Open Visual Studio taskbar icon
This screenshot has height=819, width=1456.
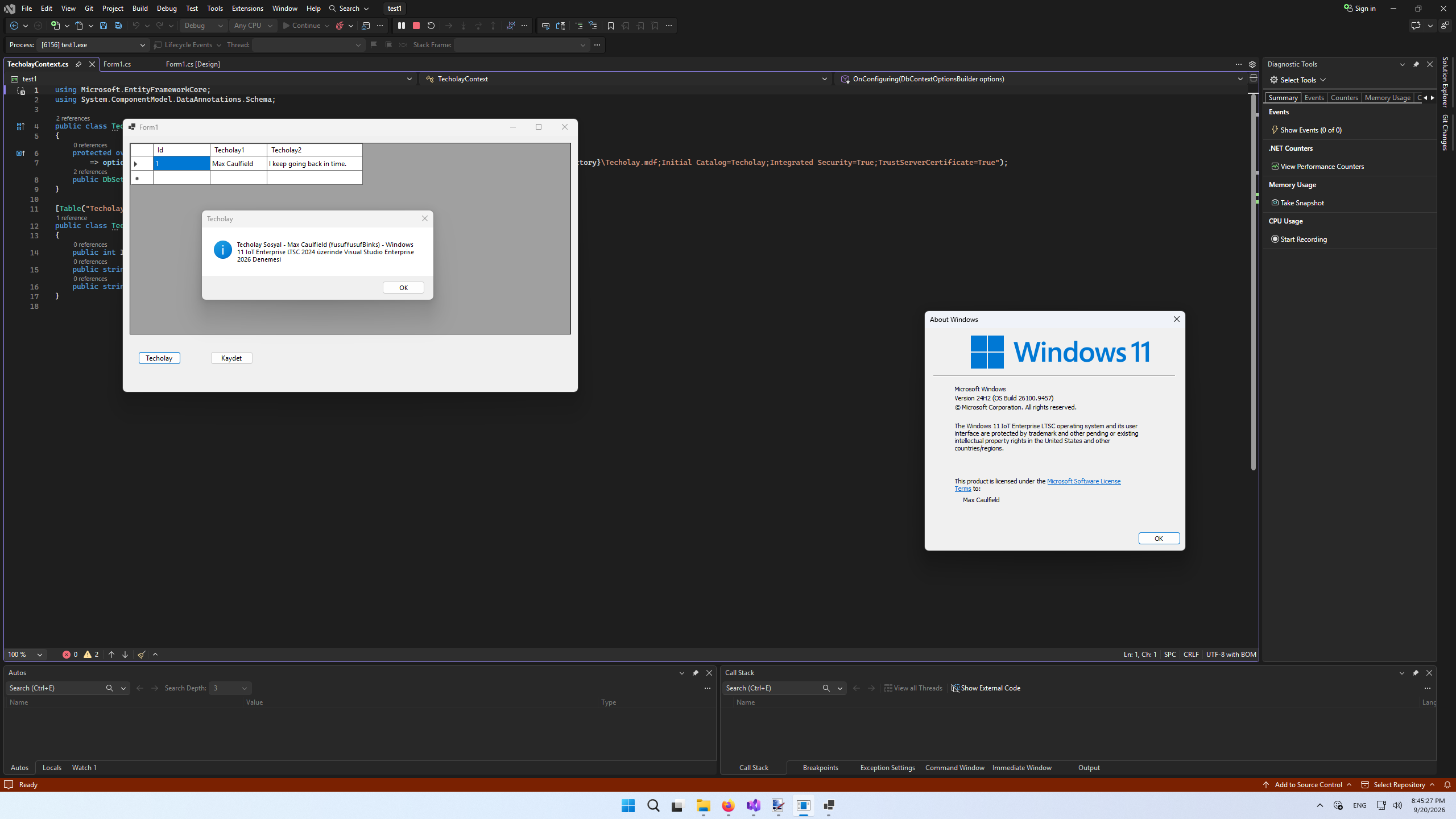point(754,805)
